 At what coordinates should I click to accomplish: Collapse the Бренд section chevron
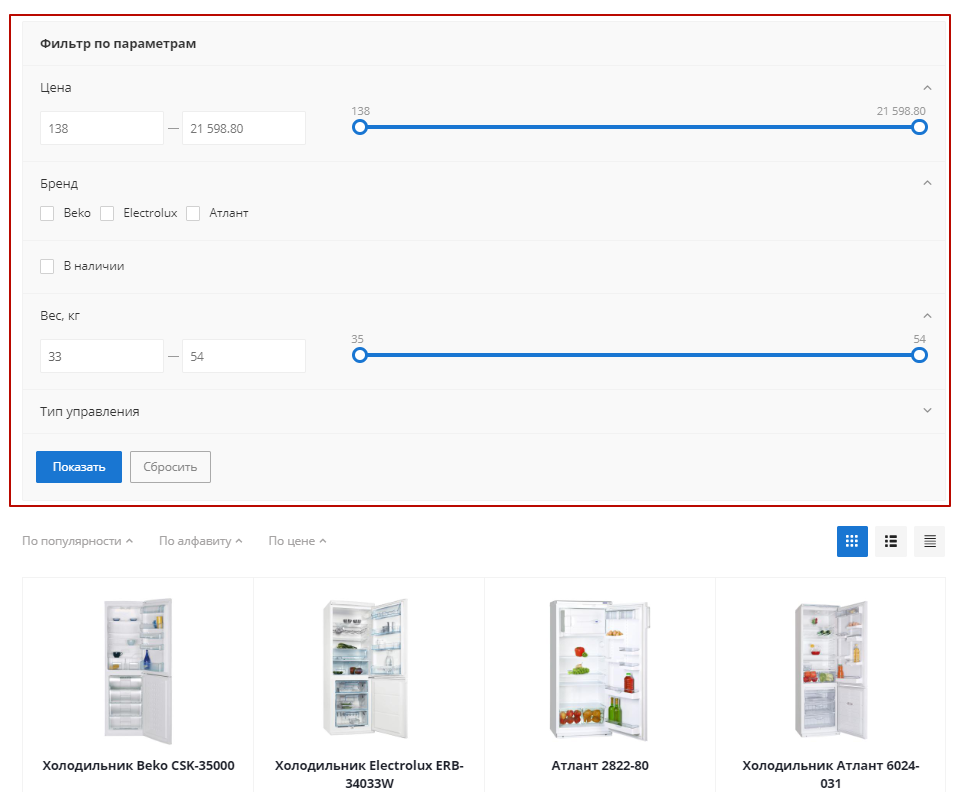tap(927, 183)
